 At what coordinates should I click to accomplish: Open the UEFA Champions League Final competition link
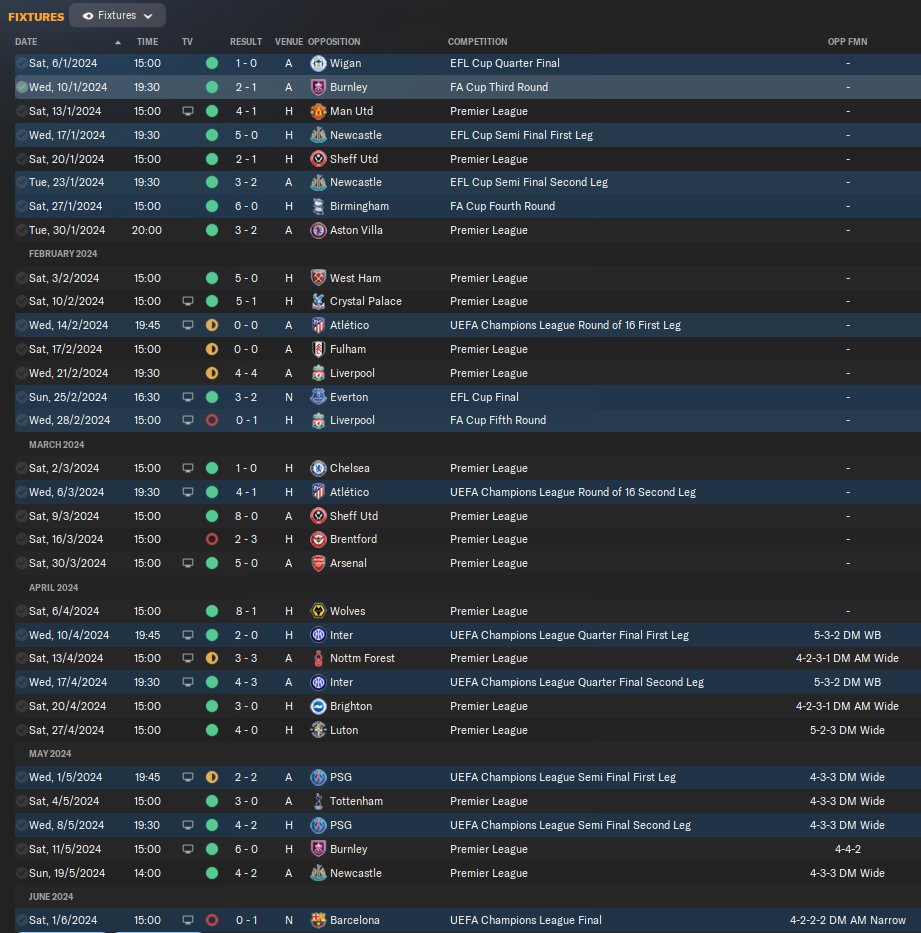tap(526, 920)
